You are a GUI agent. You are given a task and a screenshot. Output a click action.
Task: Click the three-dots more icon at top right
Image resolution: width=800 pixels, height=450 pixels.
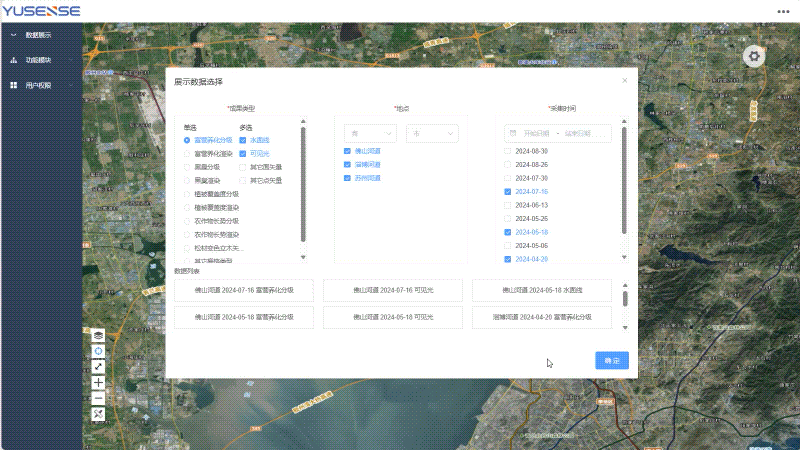click(783, 11)
